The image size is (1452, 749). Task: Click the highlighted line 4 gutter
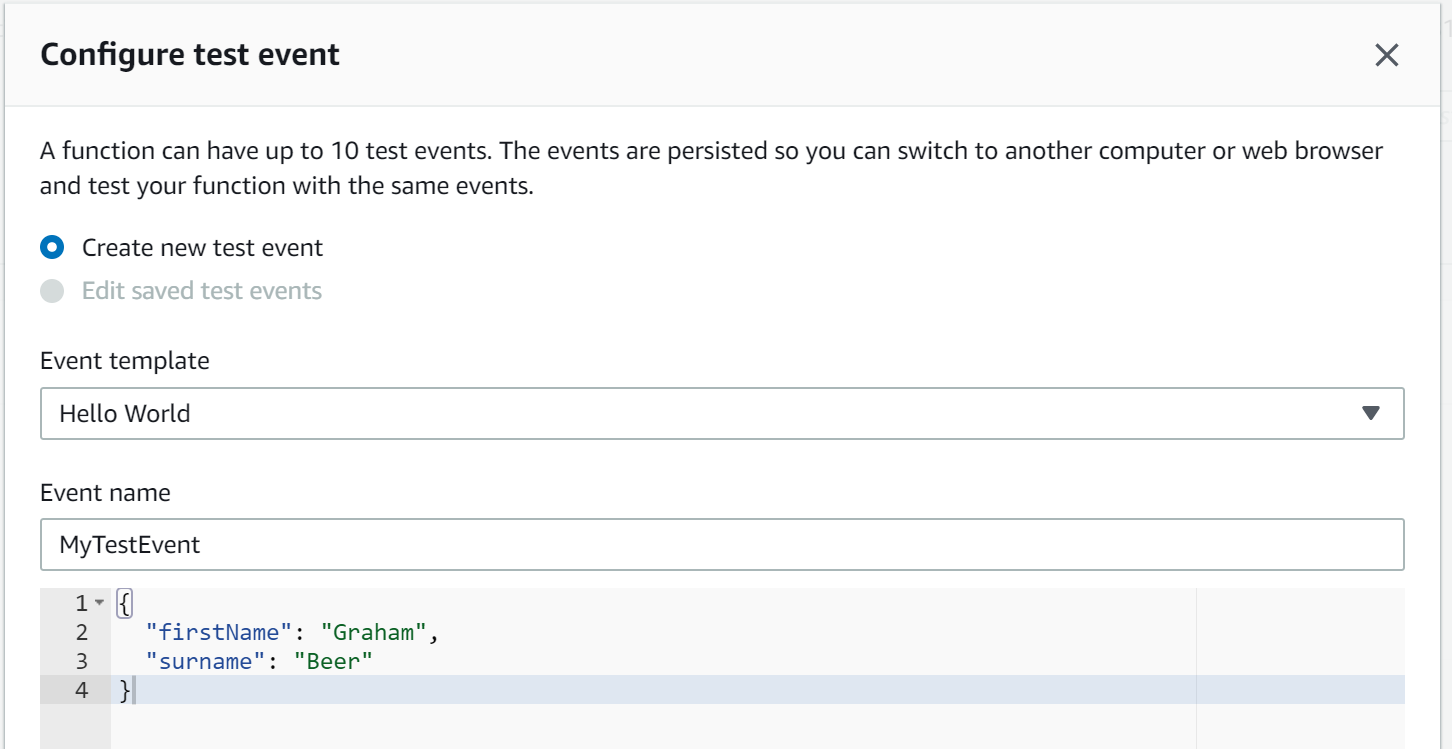(81, 690)
